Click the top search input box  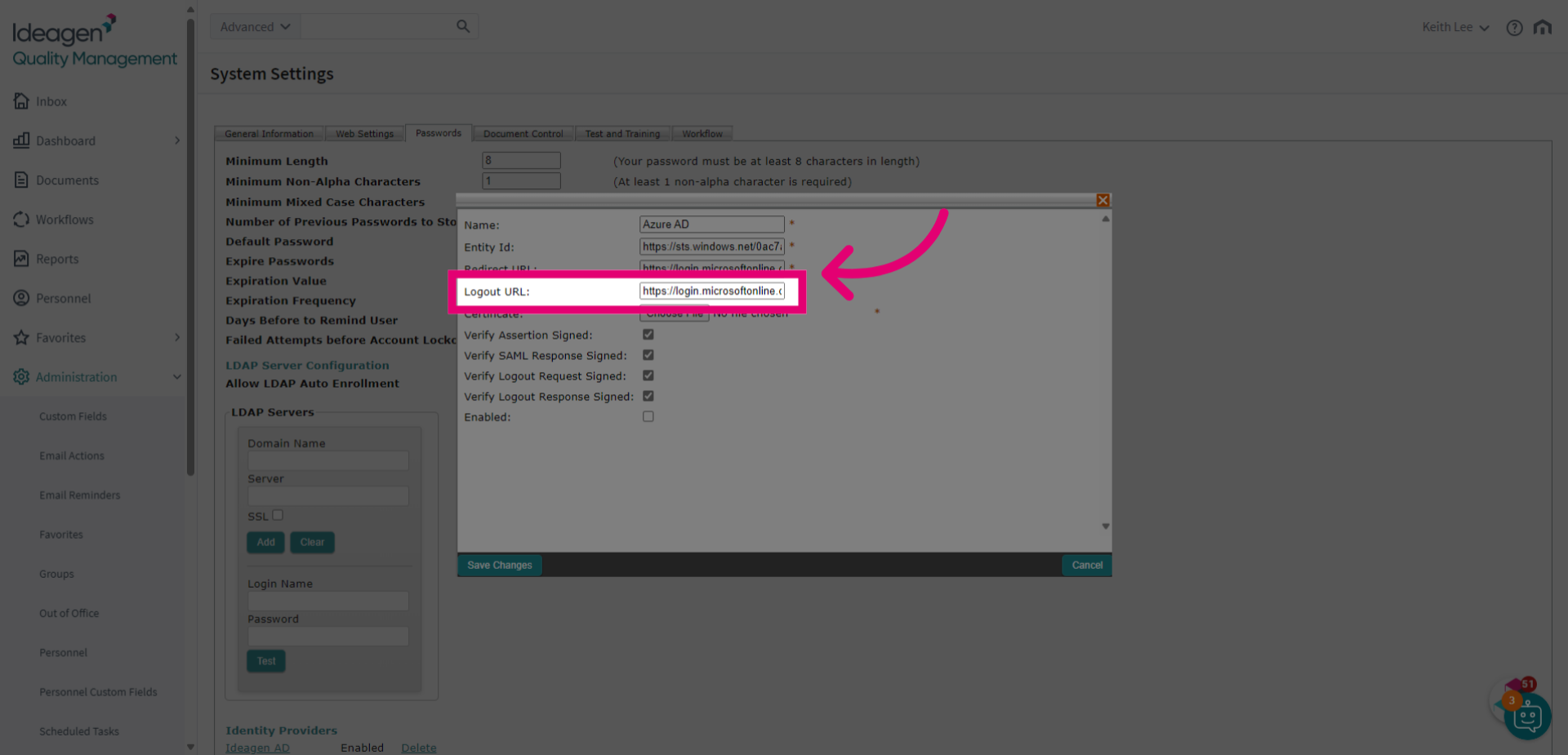click(x=377, y=27)
